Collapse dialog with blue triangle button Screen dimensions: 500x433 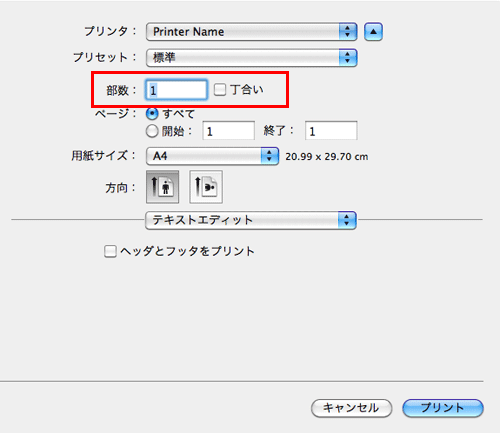pyautogui.click(x=373, y=32)
